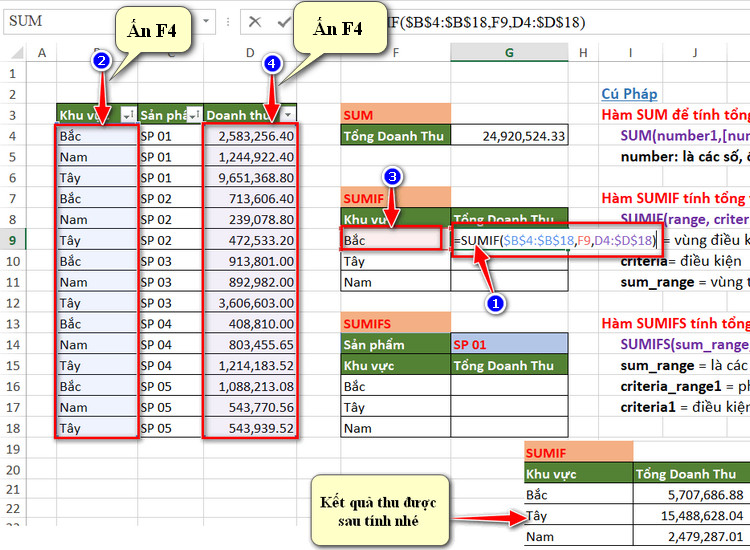The width and height of the screenshot is (750, 550).
Task: Select column I header
Action: coord(630,53)
